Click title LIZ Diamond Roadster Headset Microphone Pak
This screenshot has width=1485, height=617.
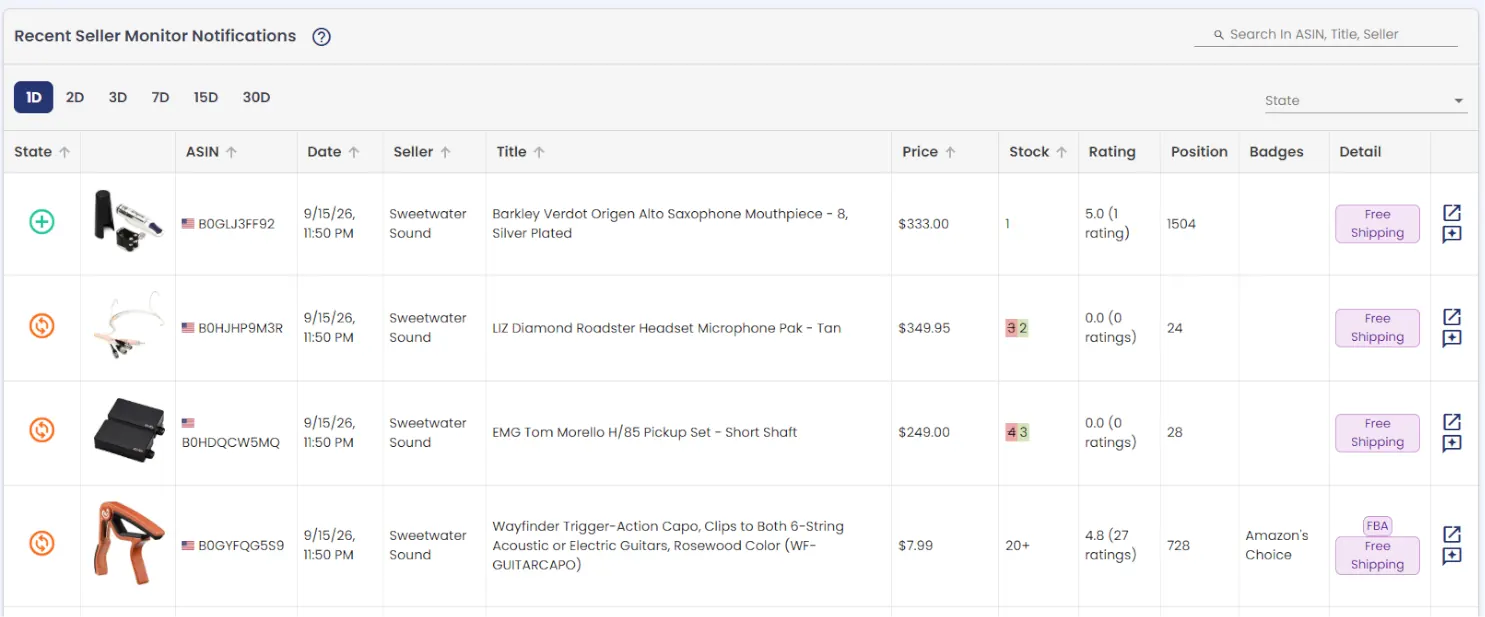click(x=667, y=328)
